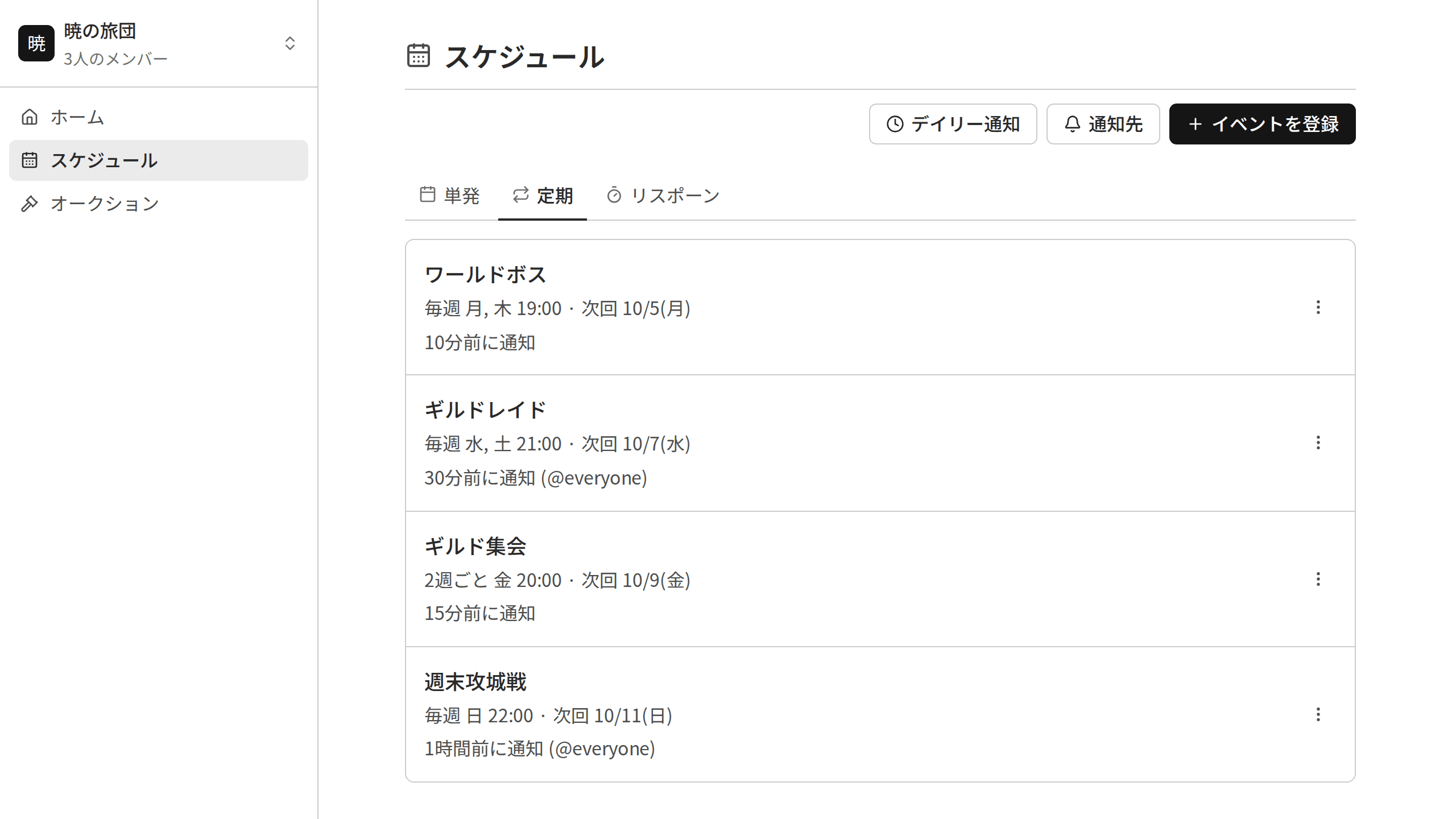
Task: Switch to the 単発 tab
Action: 450,196
